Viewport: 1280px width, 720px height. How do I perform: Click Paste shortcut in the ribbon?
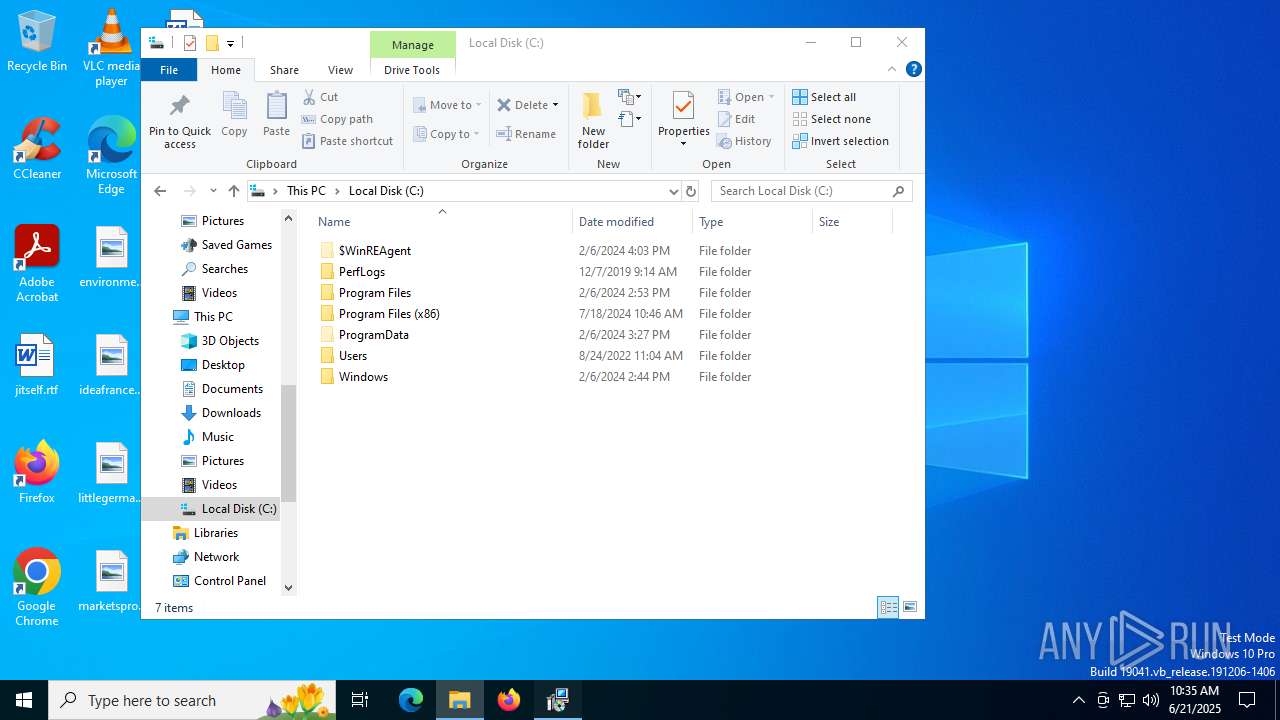(x=348, y=141)
